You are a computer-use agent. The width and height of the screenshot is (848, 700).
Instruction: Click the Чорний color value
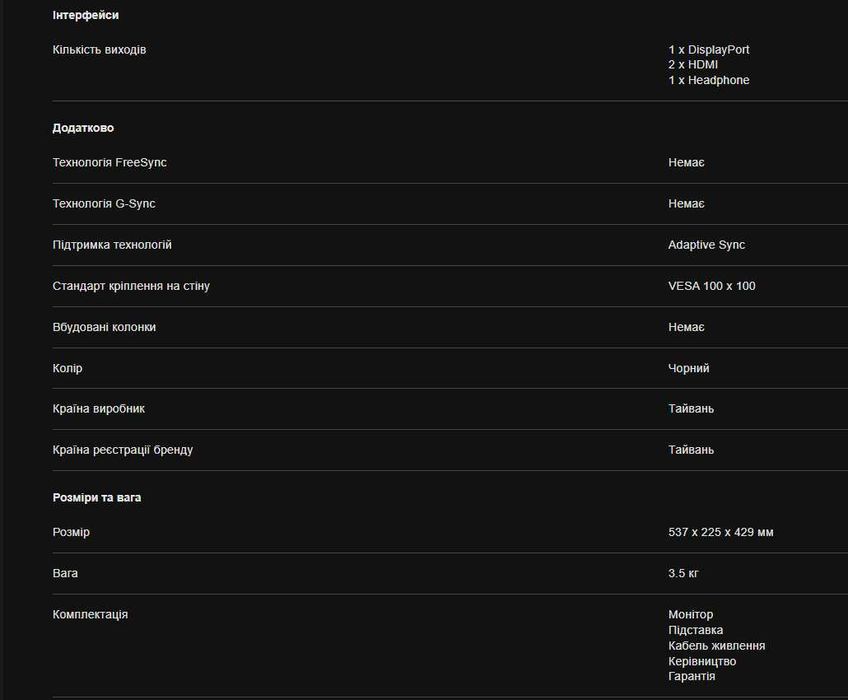tap(688, 368)
